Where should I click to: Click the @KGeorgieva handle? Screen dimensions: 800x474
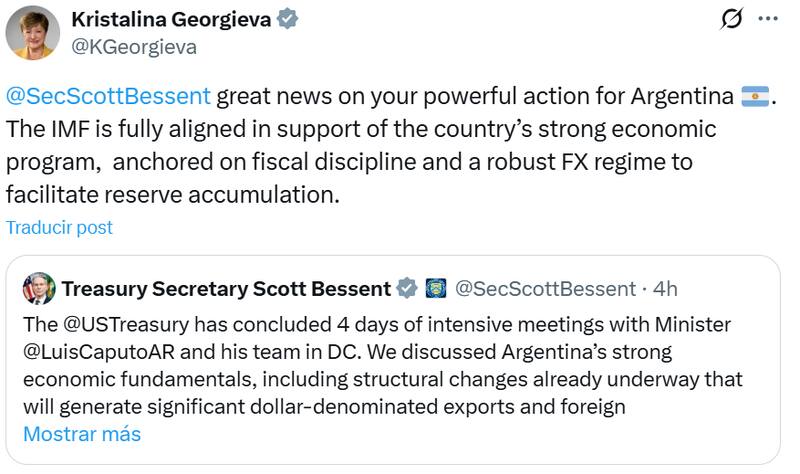pyautogui.click(x=134, y=46)
